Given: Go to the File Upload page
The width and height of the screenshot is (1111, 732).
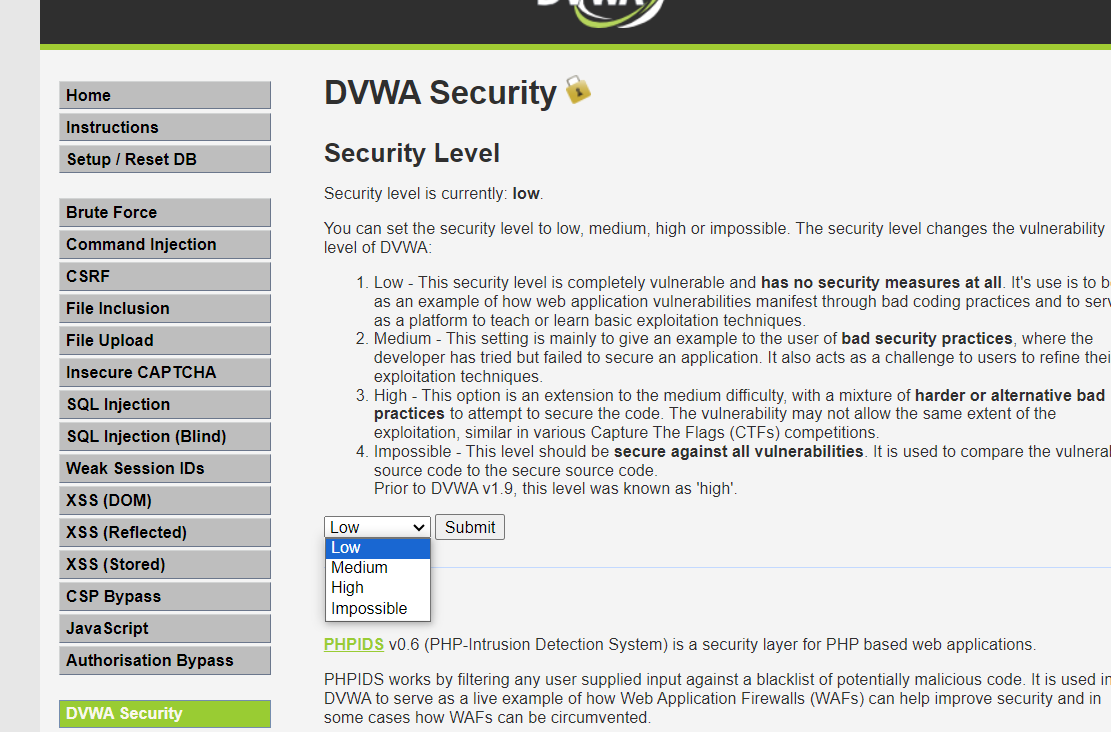Looking at the screenshot, I should pyautogui.click(x=164, y=340).
